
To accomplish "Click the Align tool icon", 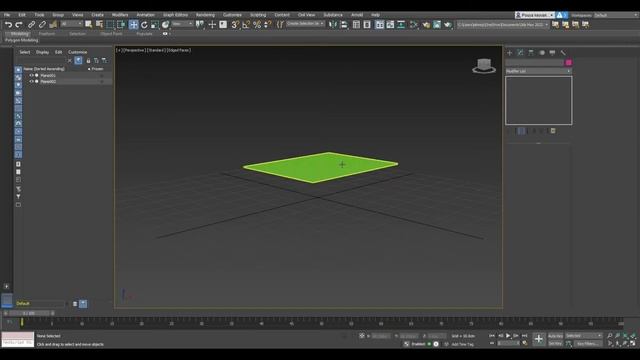I will pos(344,24).
